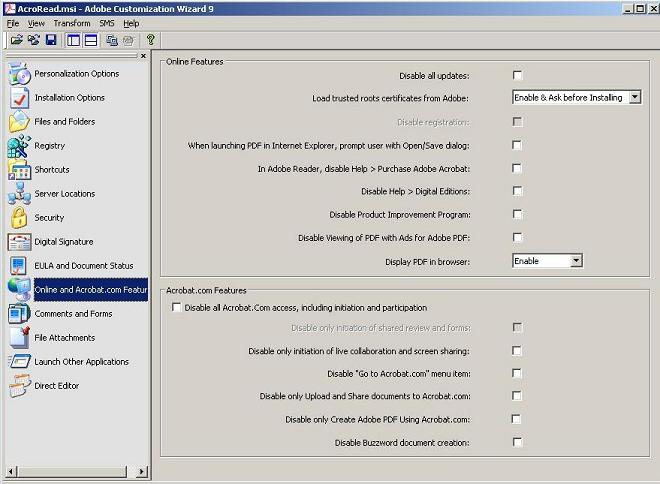Go to the Registry section icon

point(20,146)
